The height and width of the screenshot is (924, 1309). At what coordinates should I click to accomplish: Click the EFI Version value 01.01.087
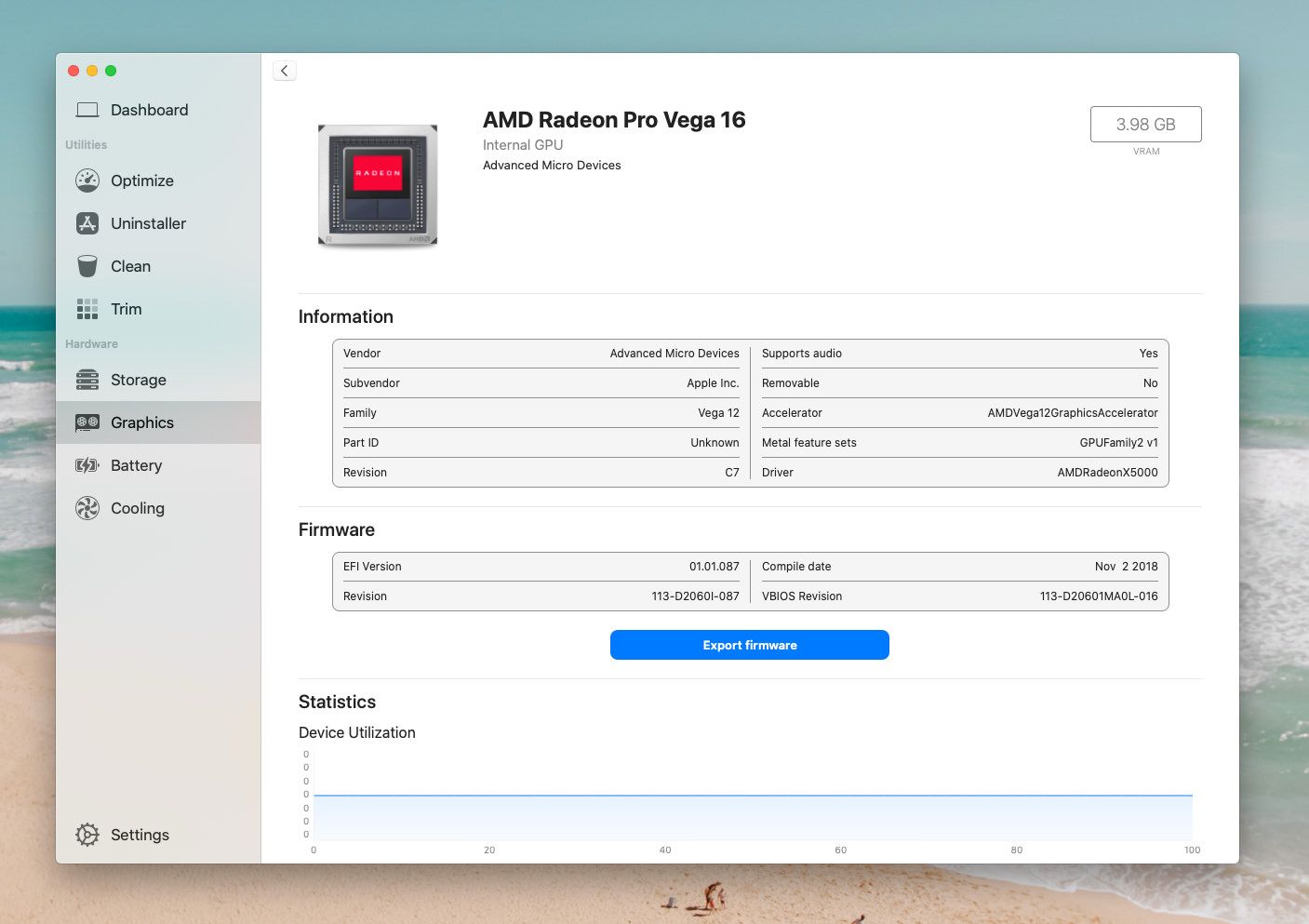[x=715, y=567]
